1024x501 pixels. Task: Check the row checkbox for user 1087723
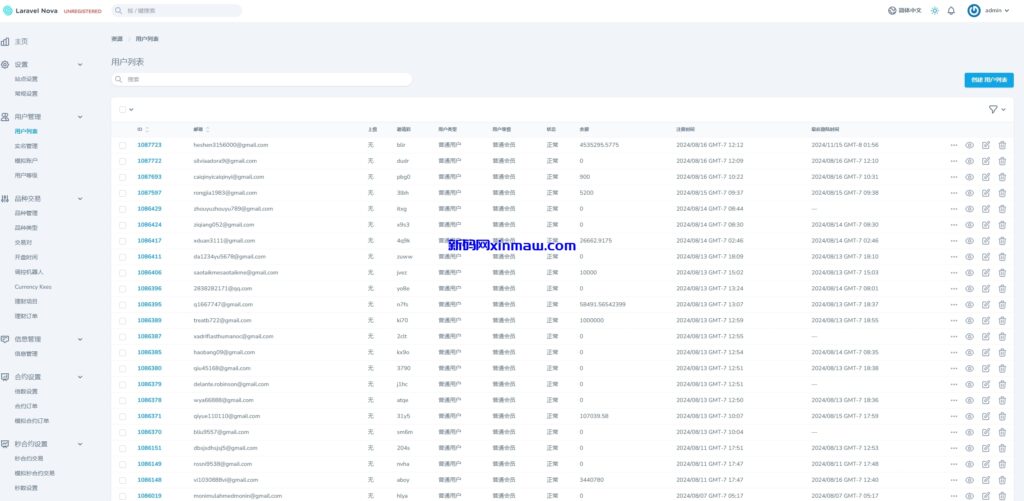(x=123, y=145)
